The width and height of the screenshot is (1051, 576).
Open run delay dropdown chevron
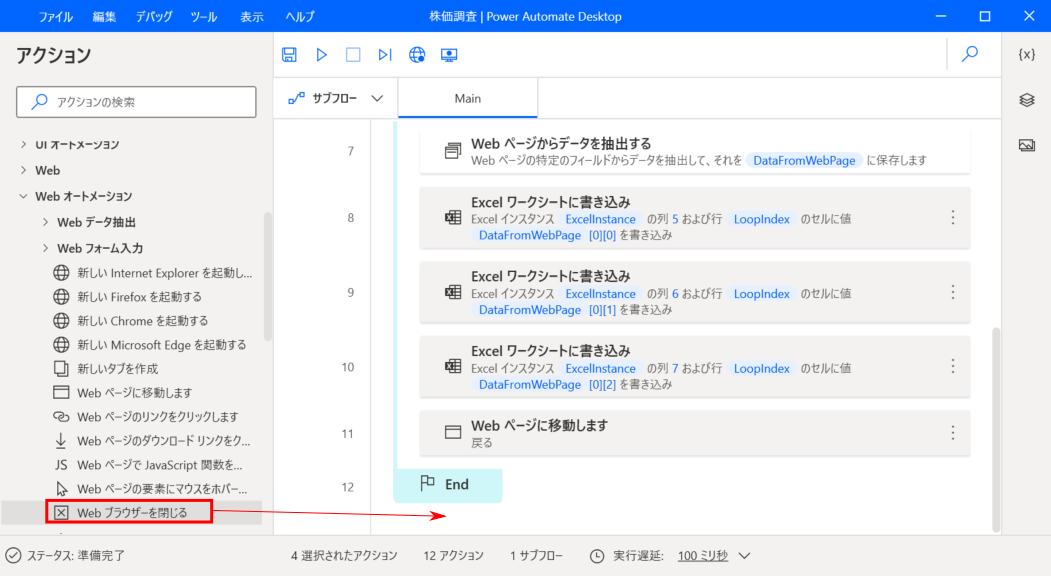point(744,556)
